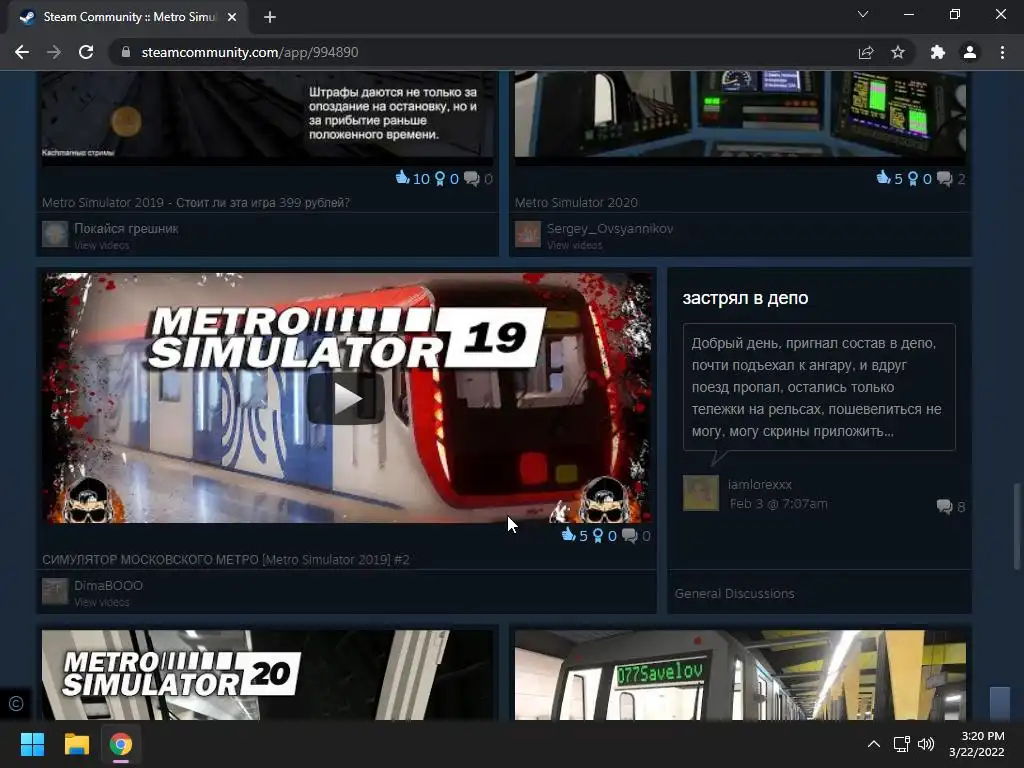Open the Windows Start menu
The image size is (1024, 768).
pyautogui.click(x=32, y=744)
